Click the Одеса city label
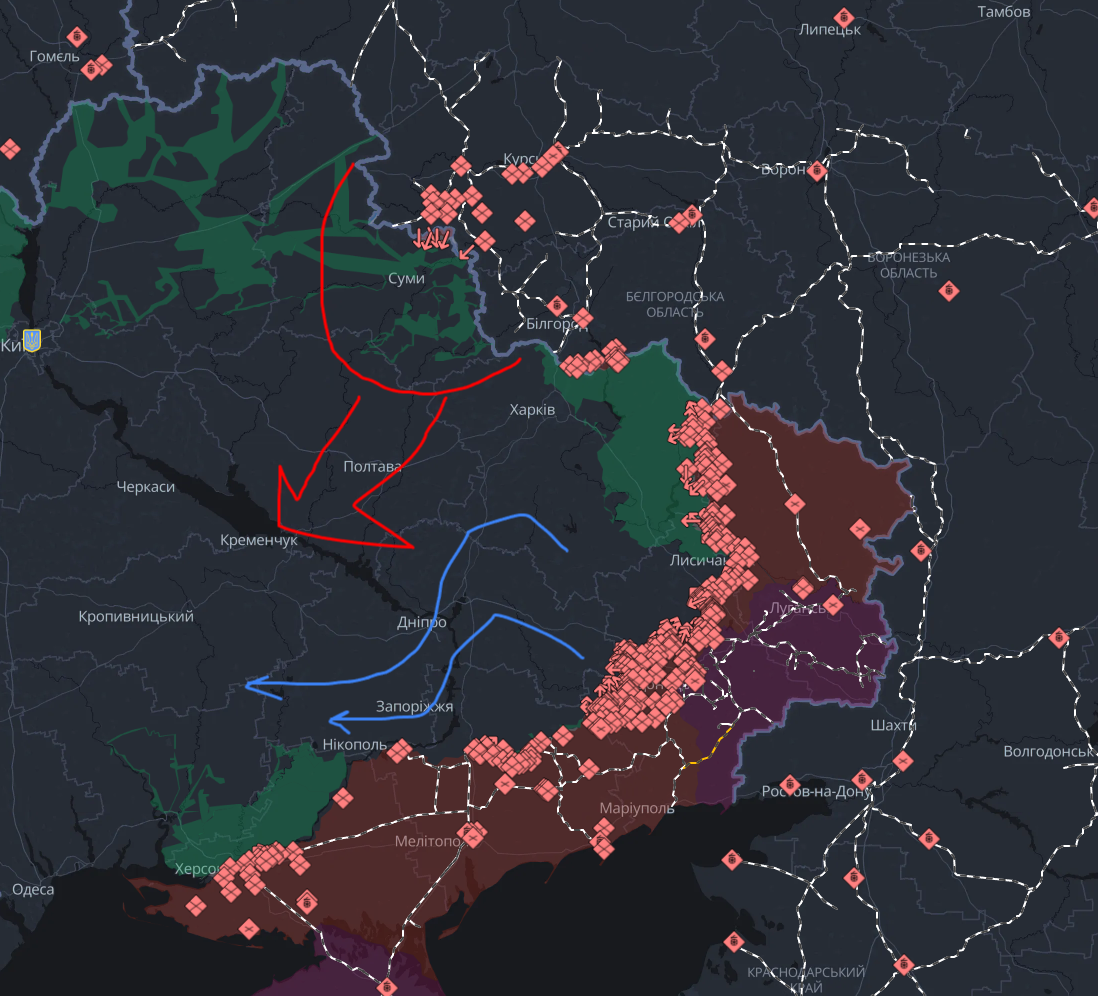The image size is (1098, 996). click(33, 889)
